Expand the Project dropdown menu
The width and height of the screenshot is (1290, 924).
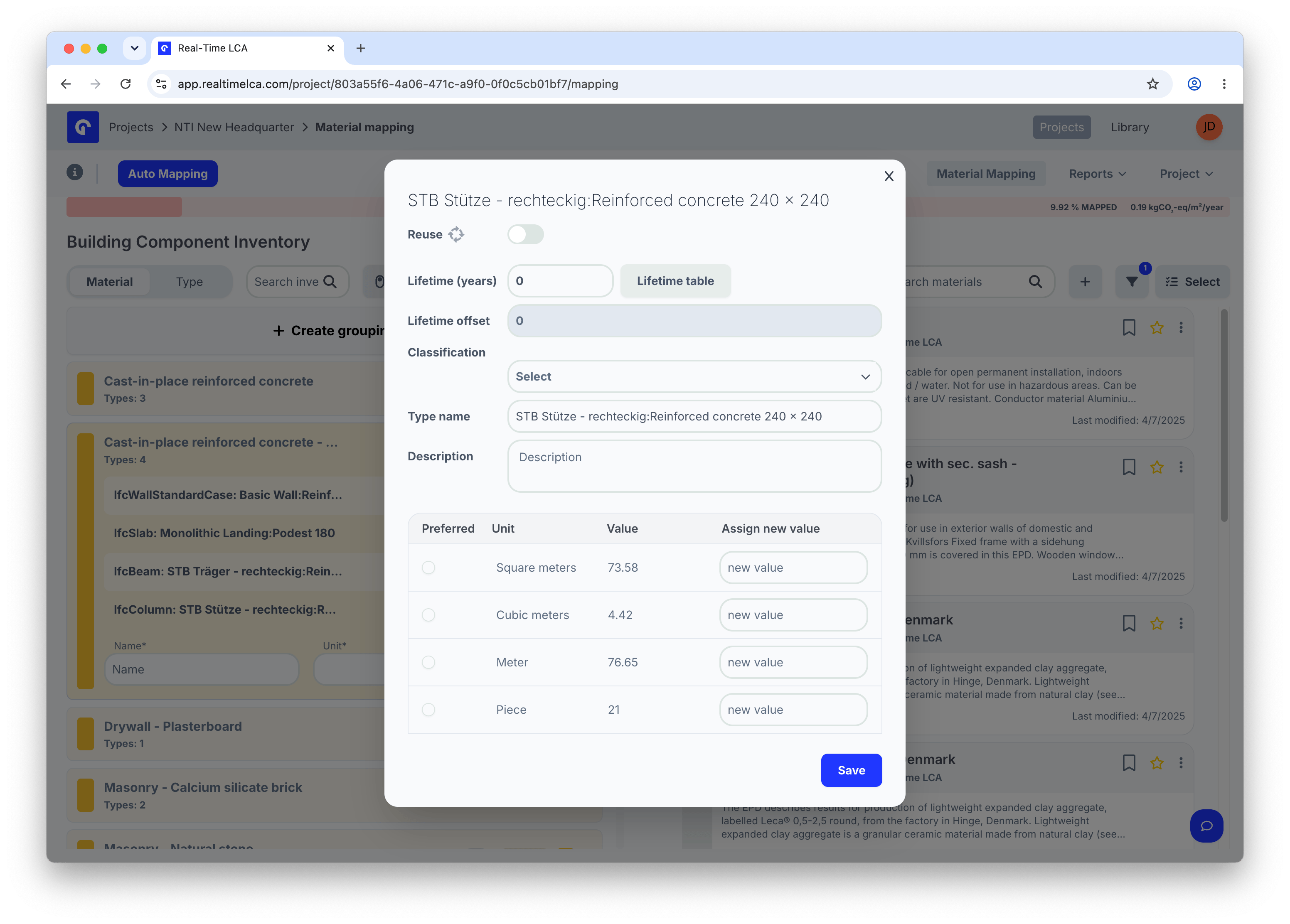point(1187,174)
